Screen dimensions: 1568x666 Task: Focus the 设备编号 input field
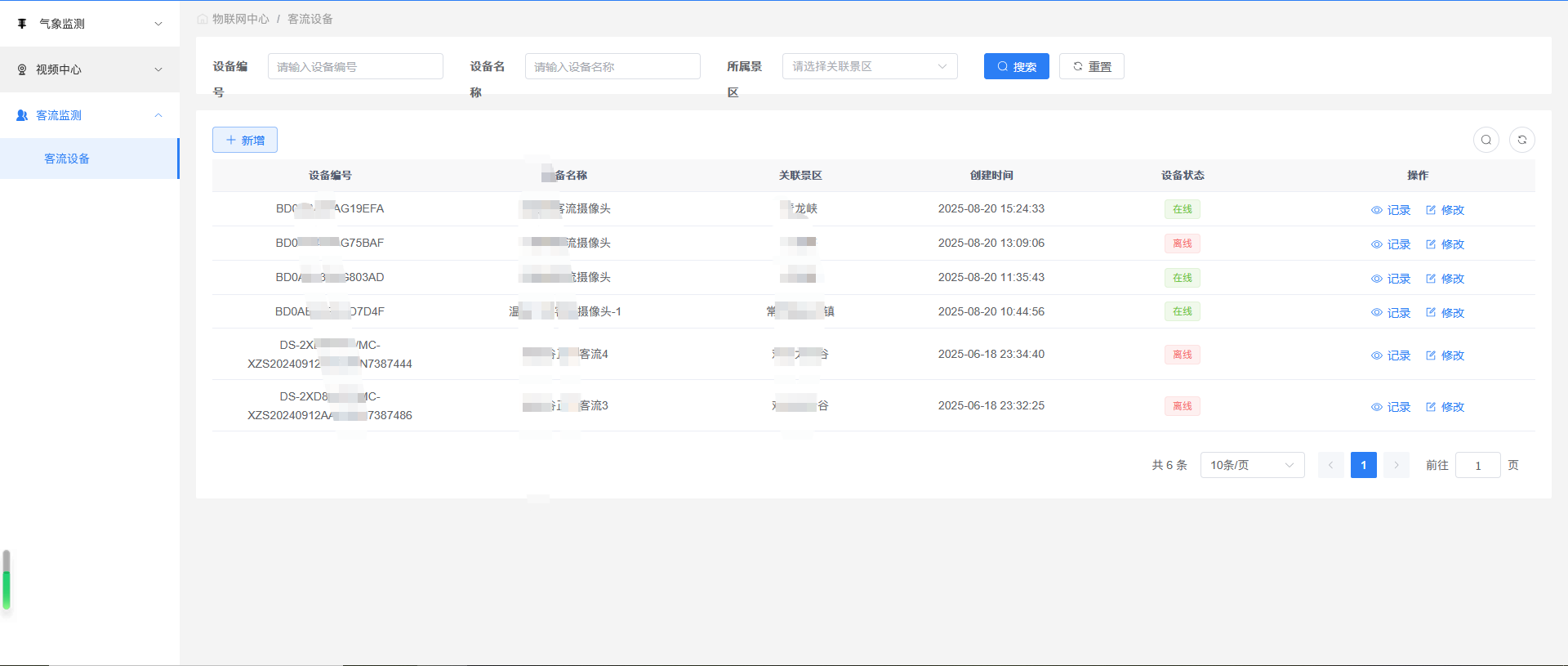[355, 66]
